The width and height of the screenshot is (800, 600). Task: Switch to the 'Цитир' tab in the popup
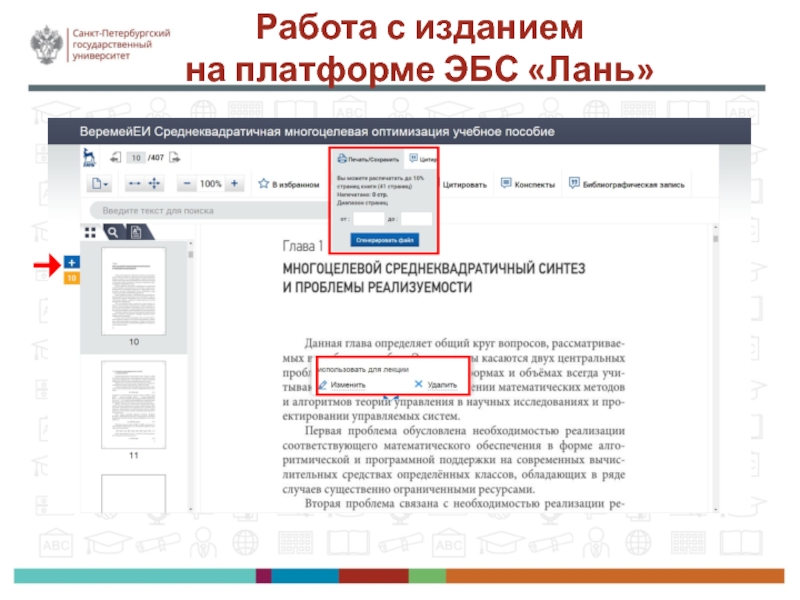click(422, 159)
